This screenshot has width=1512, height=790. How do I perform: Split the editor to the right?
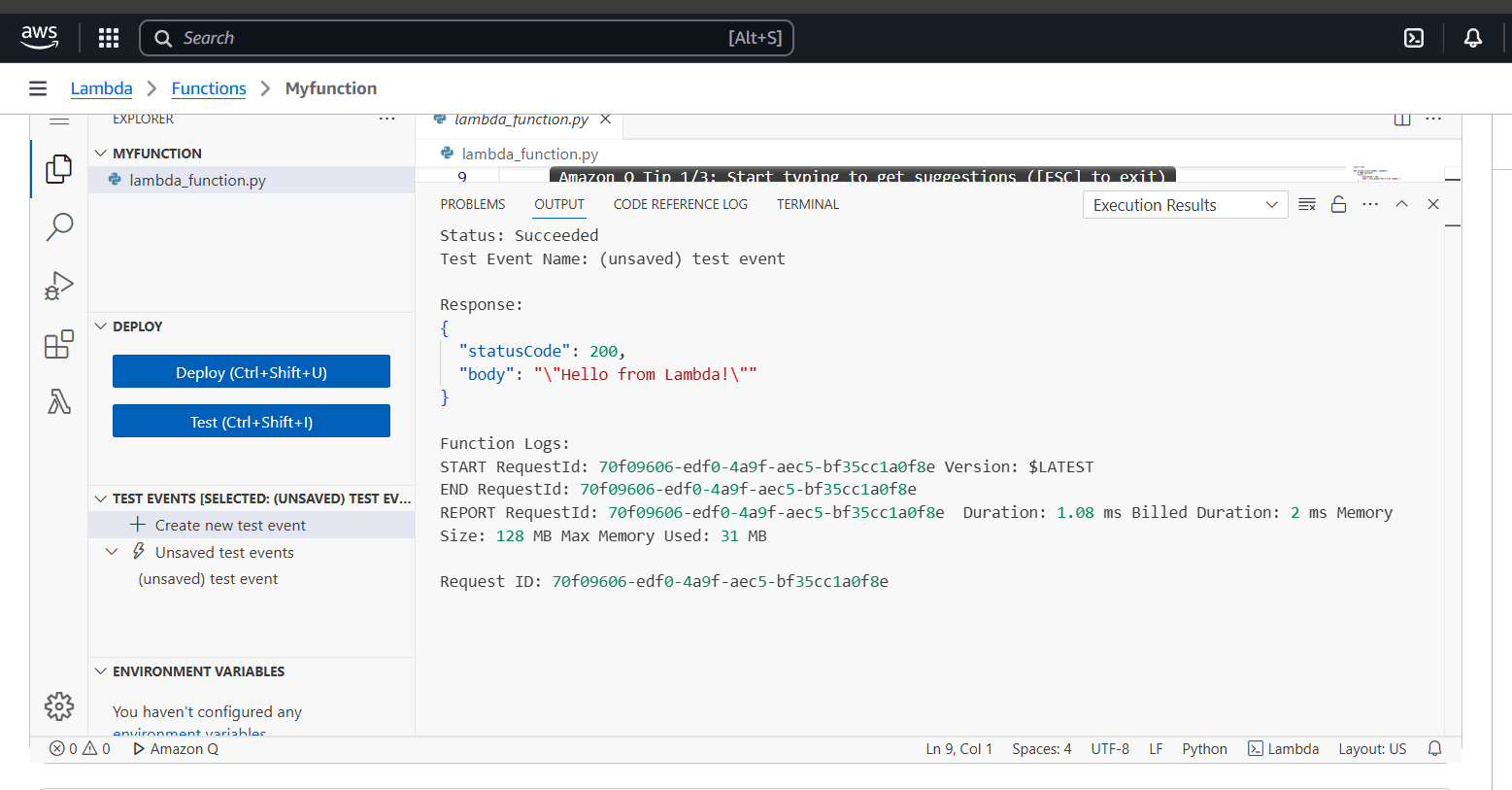(x=1402, y=119)
